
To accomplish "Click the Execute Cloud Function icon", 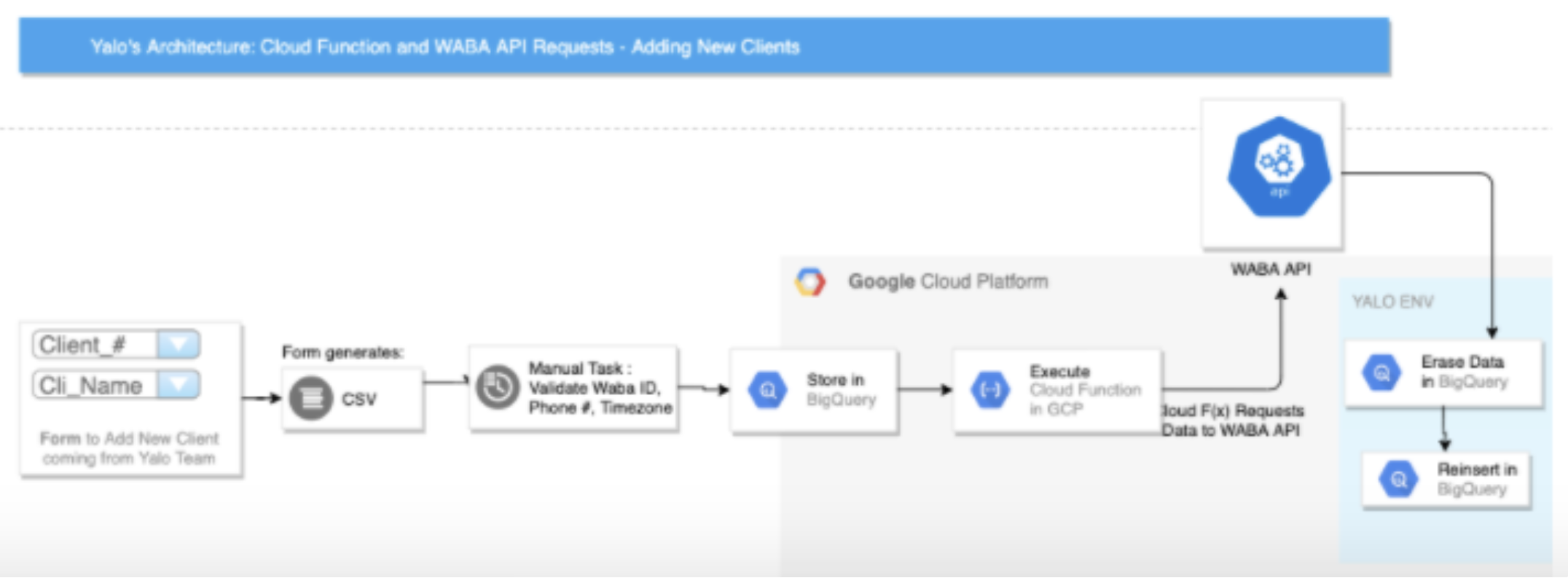I will pyautogui.click(x=991, y=390).
